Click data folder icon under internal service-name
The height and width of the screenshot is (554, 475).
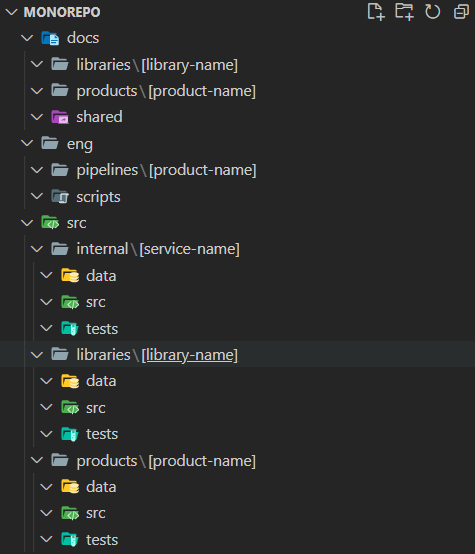(70, 275)
